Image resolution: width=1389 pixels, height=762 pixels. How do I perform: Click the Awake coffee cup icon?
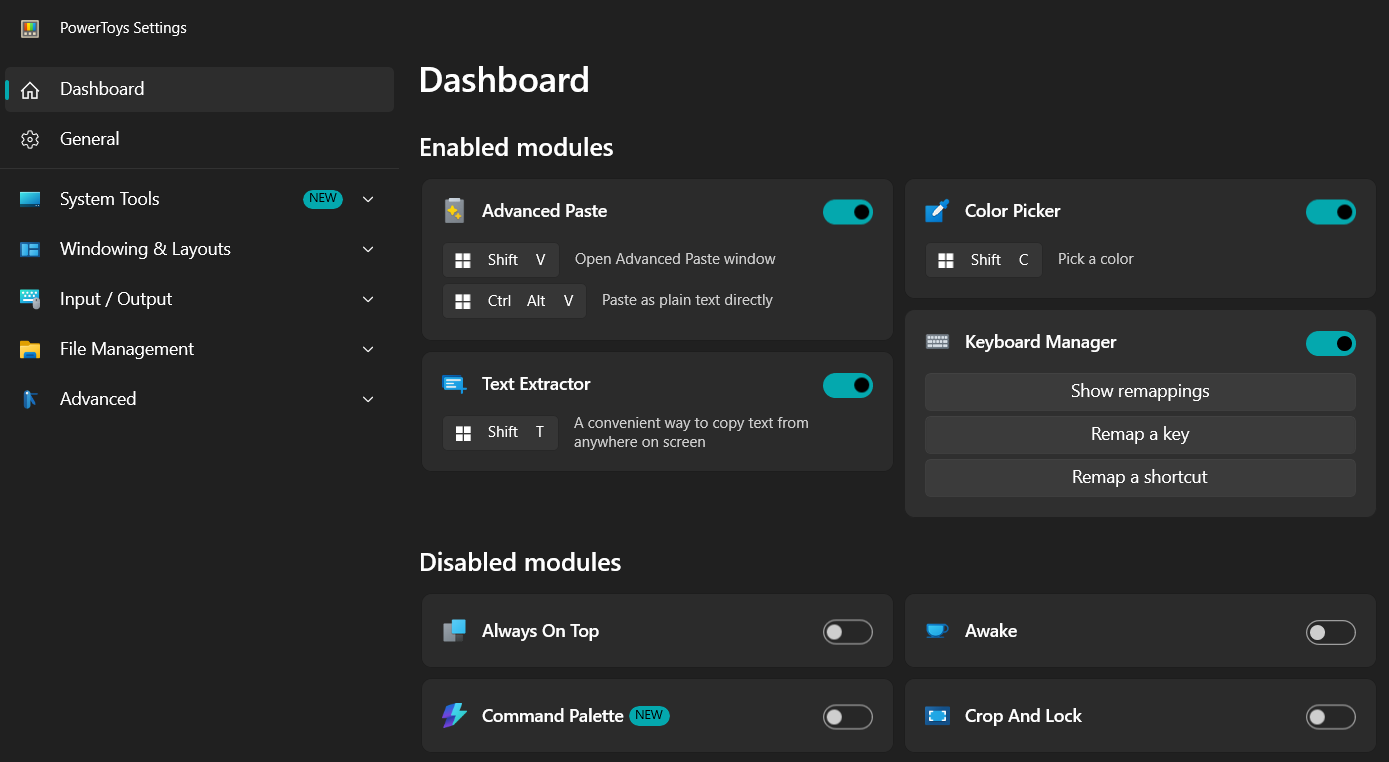click(937, 631)
